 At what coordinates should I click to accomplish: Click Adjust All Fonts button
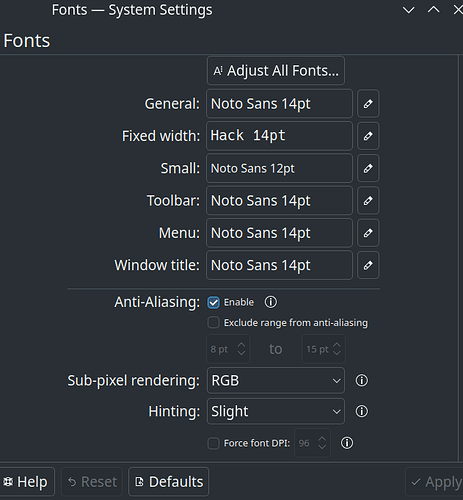[276, 71]
